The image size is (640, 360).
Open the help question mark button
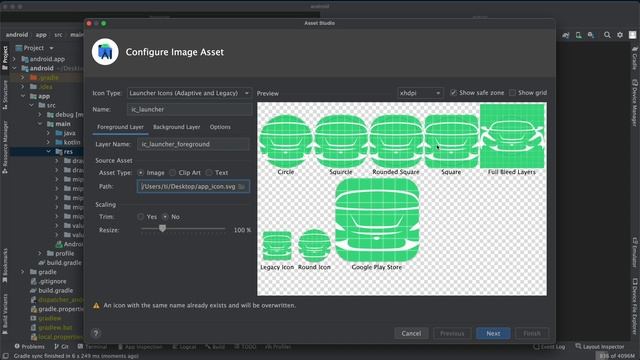pyautogui.click(x=96, y=333)
